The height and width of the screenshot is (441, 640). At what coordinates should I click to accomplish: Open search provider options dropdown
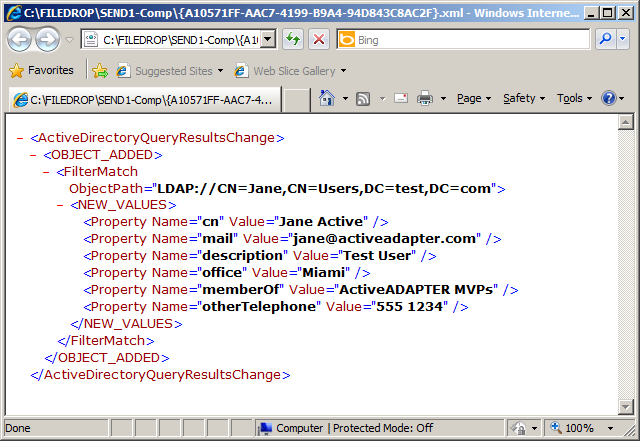(622, 40)
